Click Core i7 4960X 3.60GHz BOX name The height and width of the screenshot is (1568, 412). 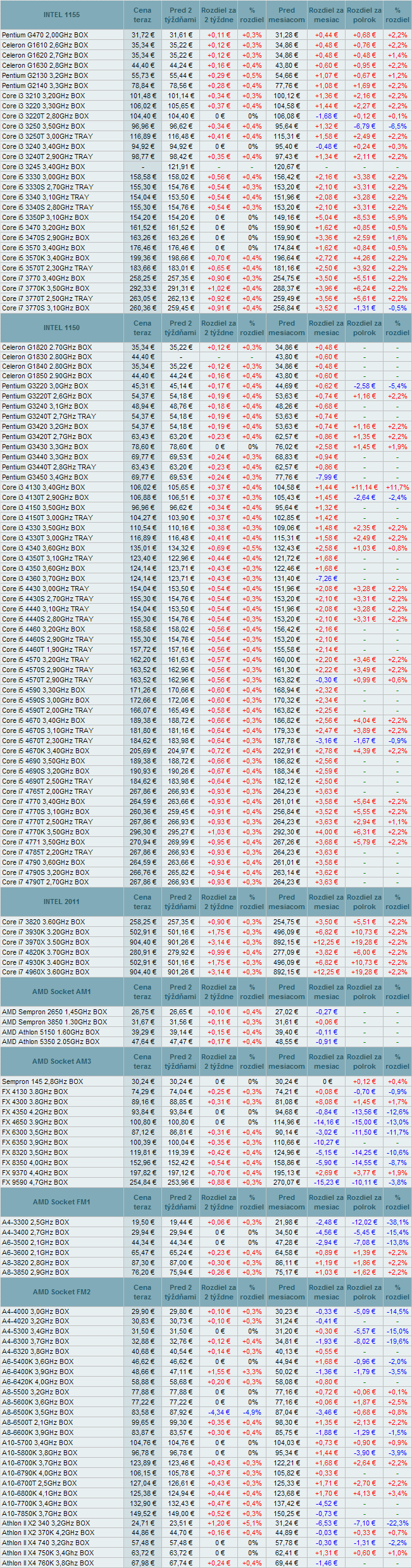[x=46, y=972]
